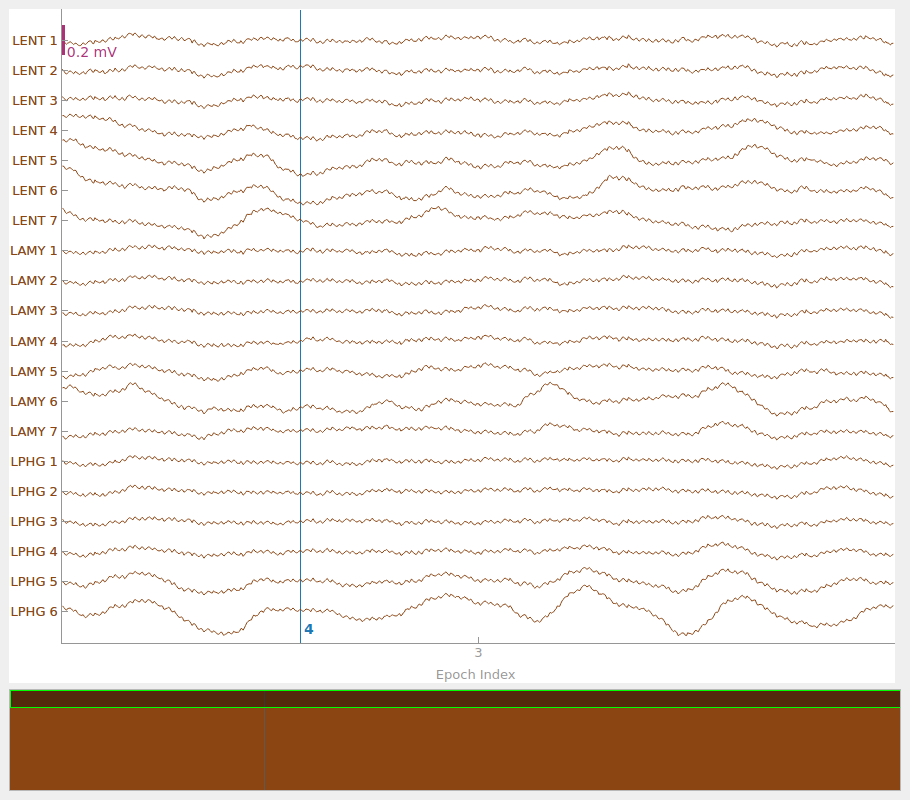Mark channel LAMY 3 as bad
The image size is (910, 800).
[34, 311]
